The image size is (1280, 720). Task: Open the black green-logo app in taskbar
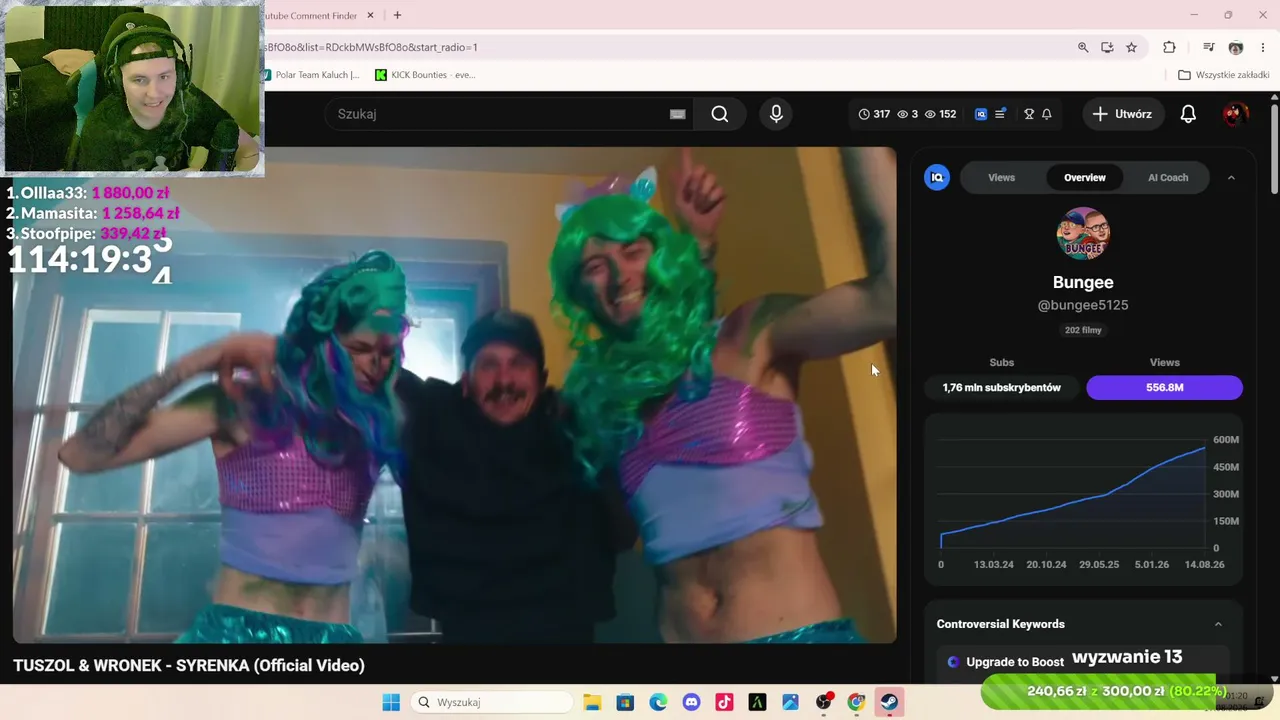point(757,702)
